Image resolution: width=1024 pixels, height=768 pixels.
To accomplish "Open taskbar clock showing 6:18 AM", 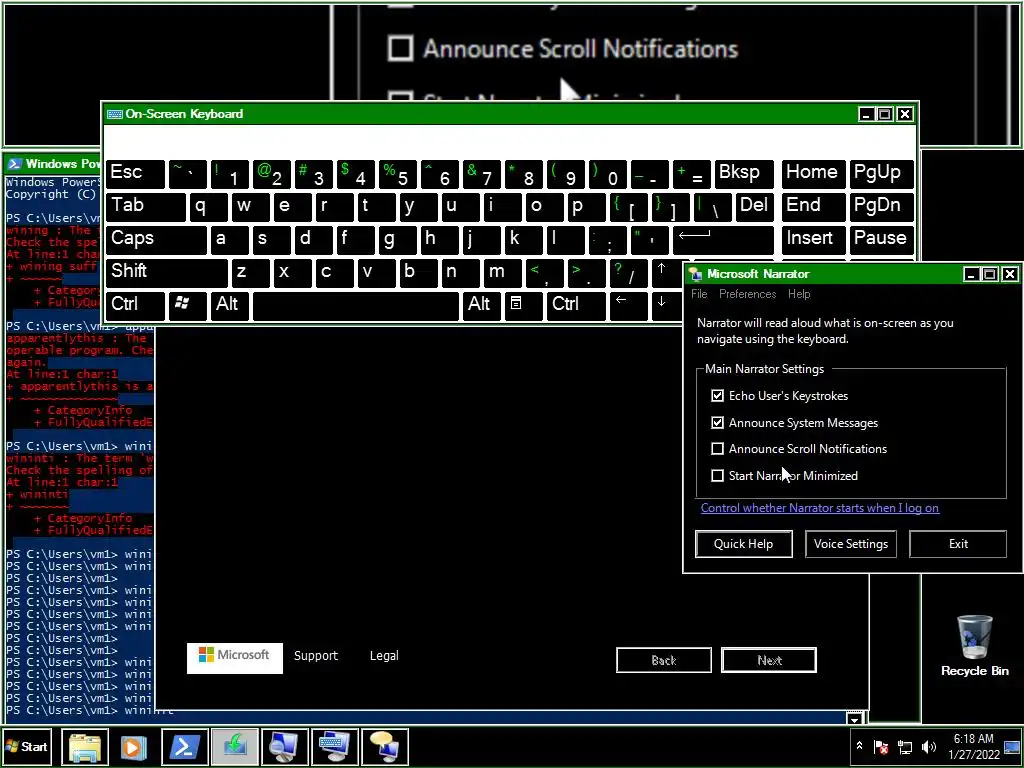I will click(973, 746).
